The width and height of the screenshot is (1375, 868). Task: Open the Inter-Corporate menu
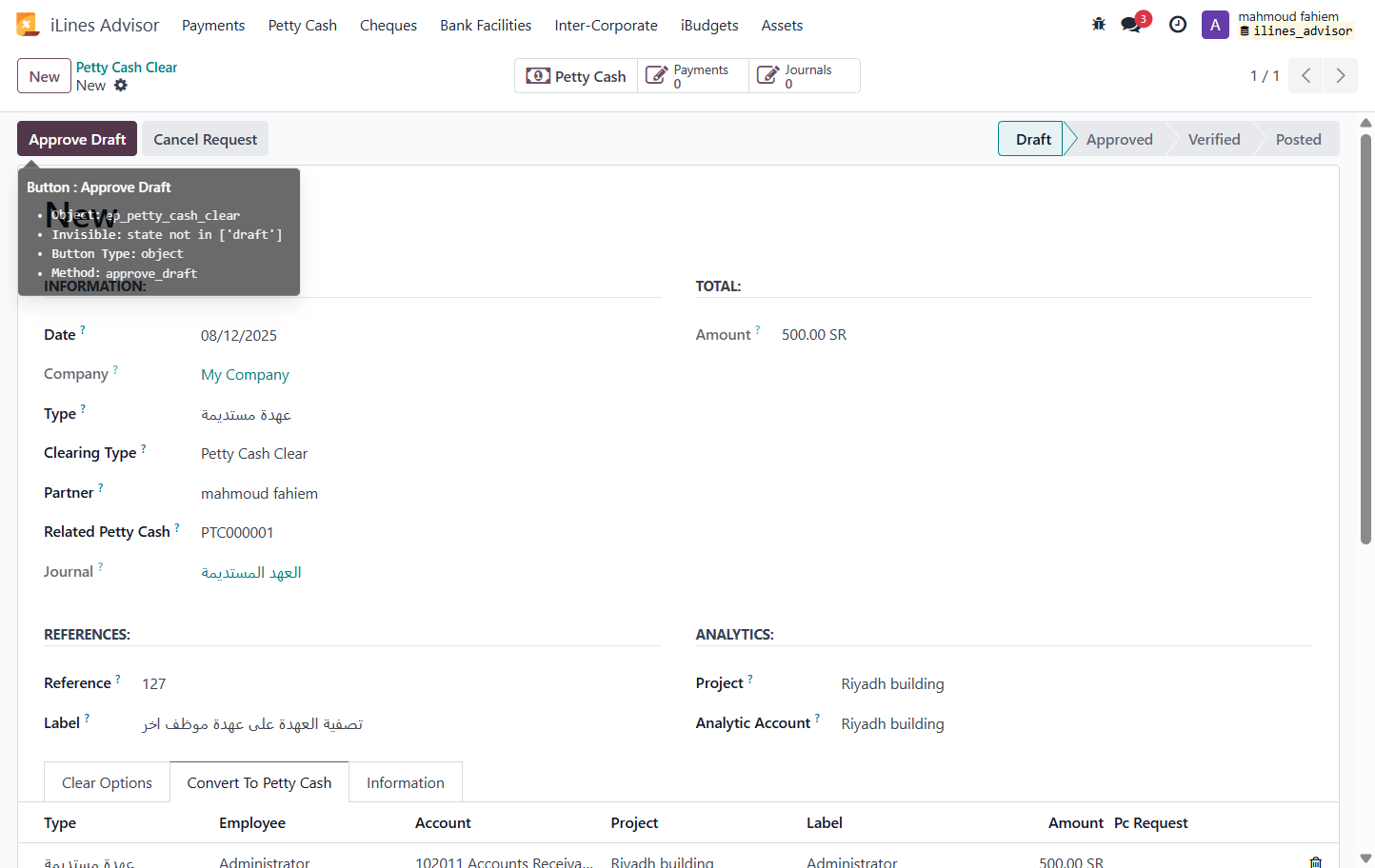pyautogui.click(x=606, y=26)
